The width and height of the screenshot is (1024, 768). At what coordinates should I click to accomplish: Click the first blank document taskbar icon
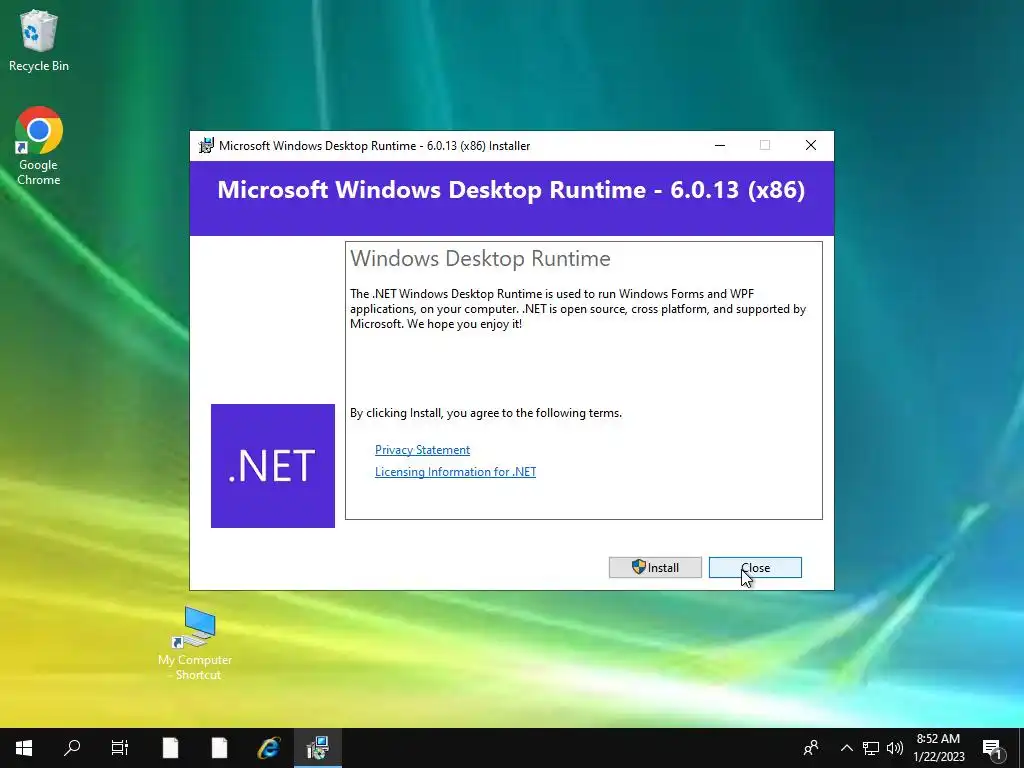170,748
